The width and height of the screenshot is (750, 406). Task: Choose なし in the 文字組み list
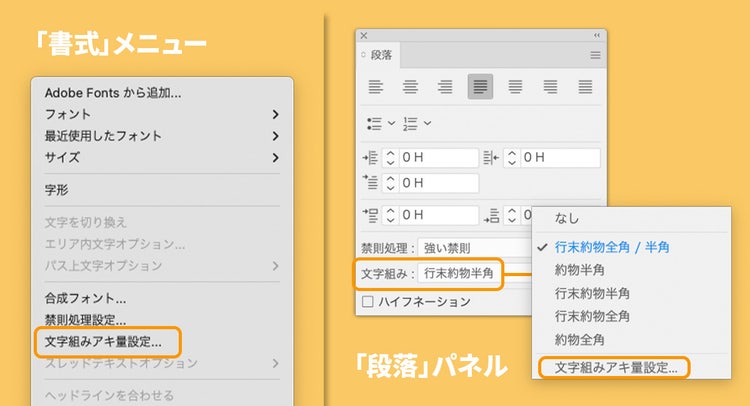631,219
